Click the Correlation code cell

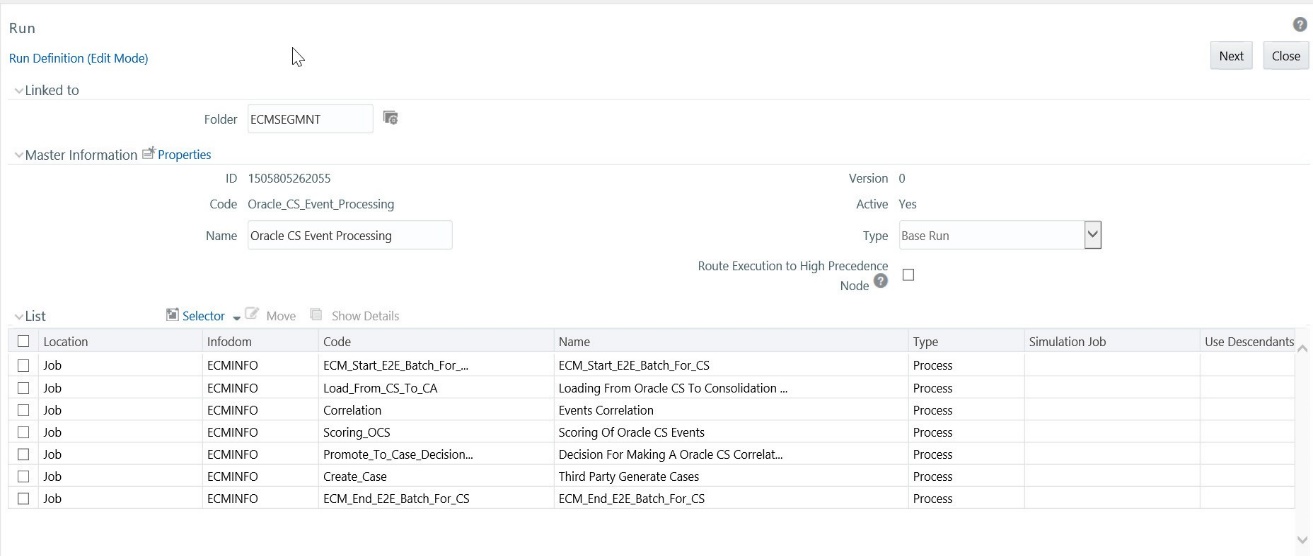[436, 410]
